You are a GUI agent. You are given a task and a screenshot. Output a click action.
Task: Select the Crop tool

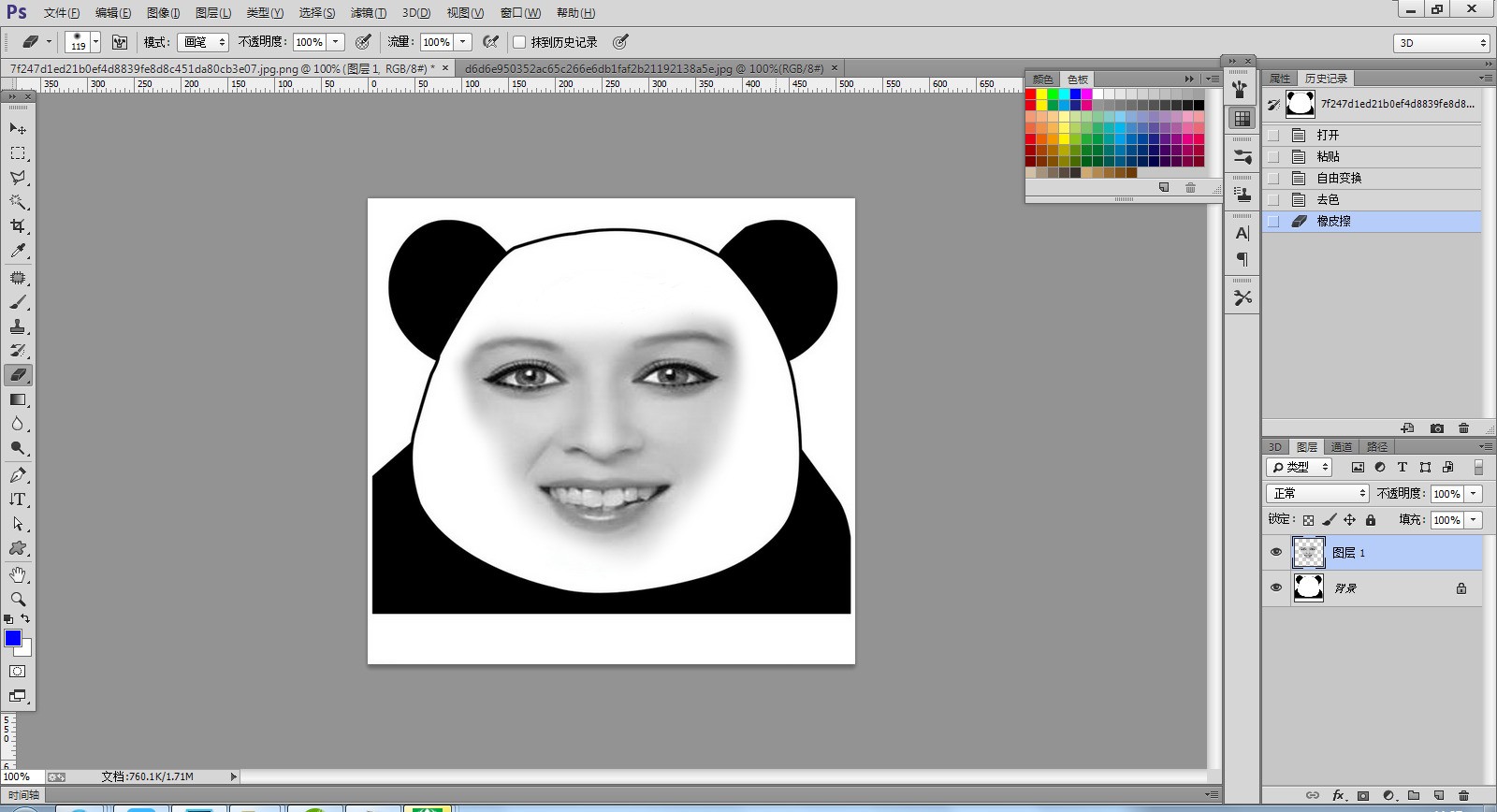pyautogui.click(x=18, y=226)
